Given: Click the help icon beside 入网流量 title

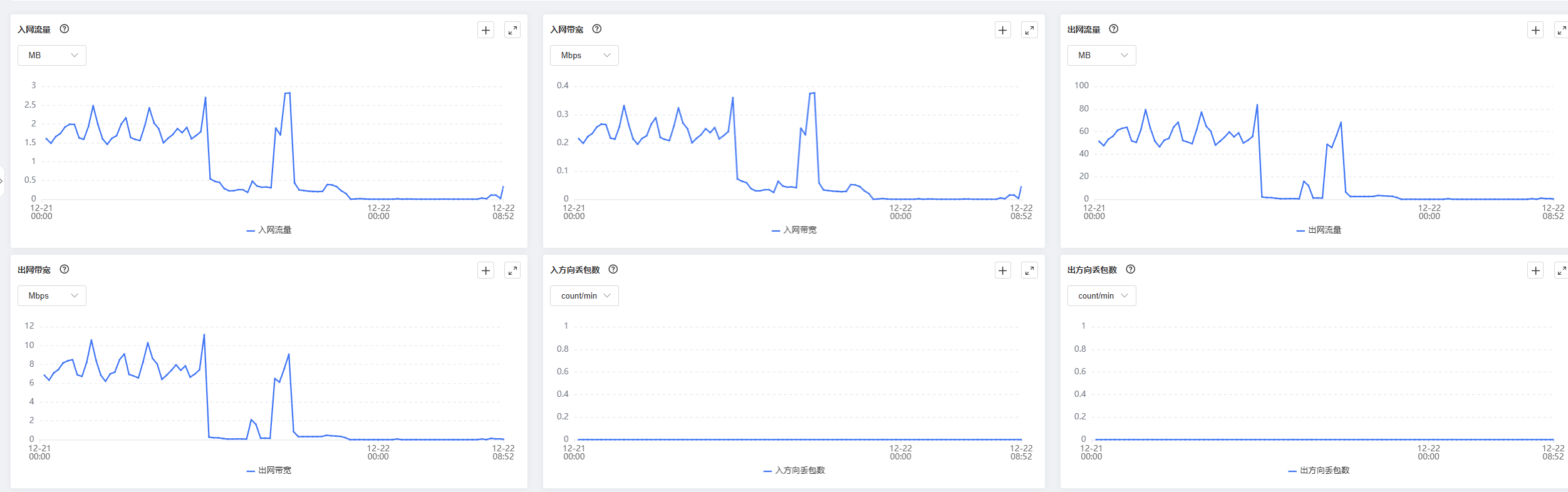Looking at the screenshot, I should [x=65, y=29].
